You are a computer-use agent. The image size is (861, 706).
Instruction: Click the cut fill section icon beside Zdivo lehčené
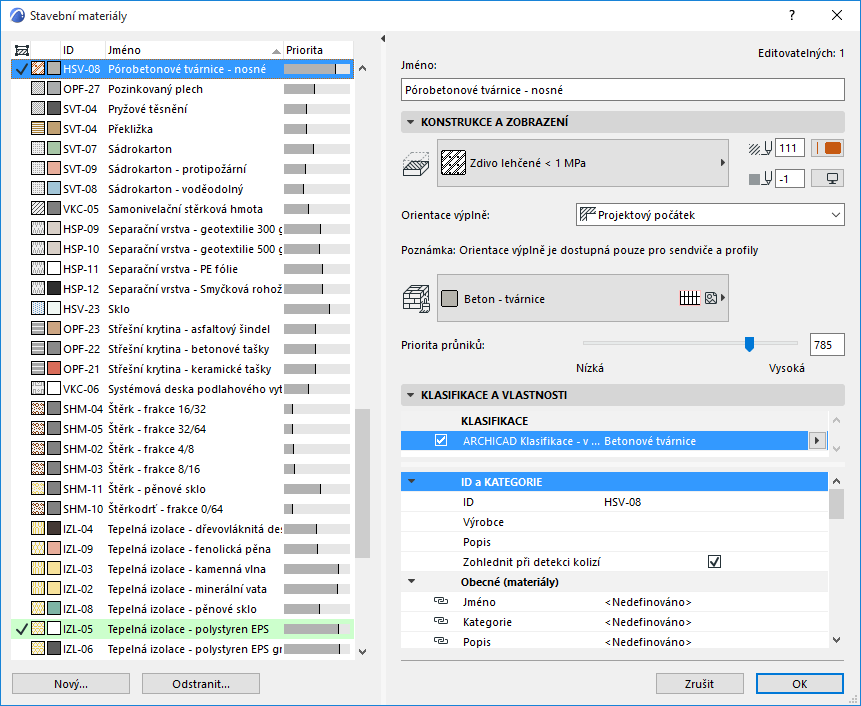click(416, 164)
